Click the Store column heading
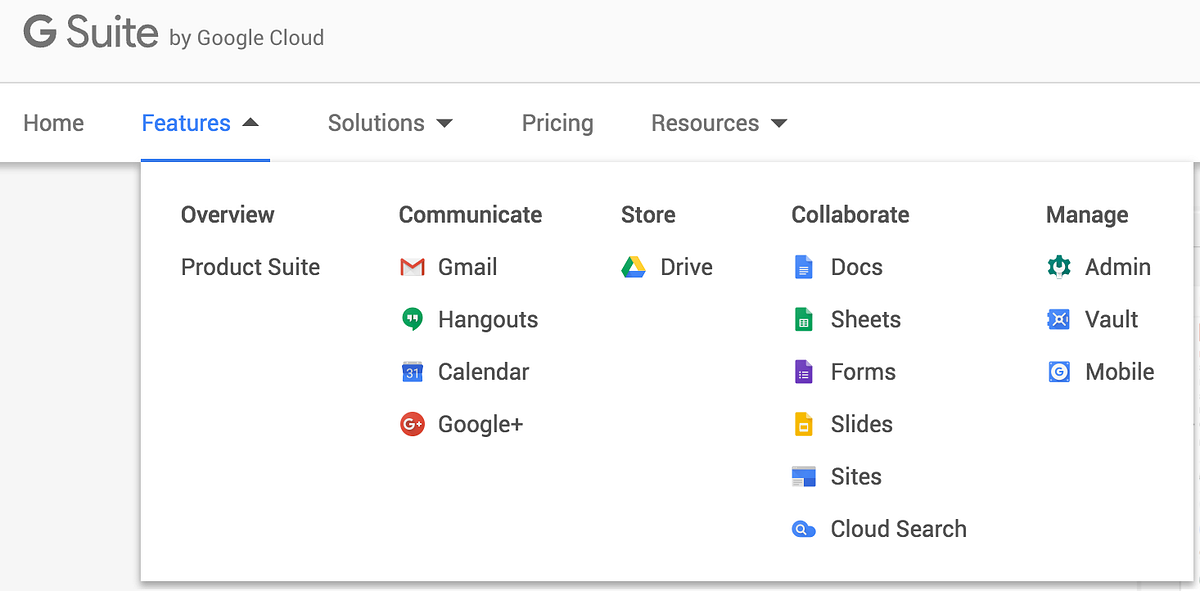The image size is (1200, 591). tap(648, 215)
